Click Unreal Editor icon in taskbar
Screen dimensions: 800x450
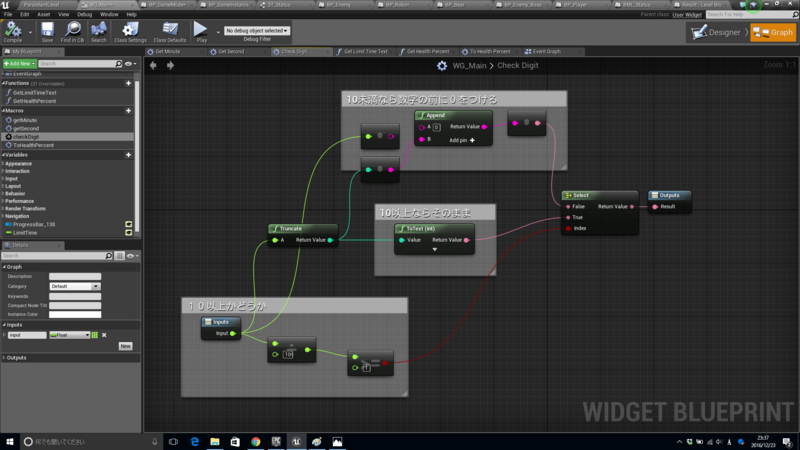tap(296, 442)
